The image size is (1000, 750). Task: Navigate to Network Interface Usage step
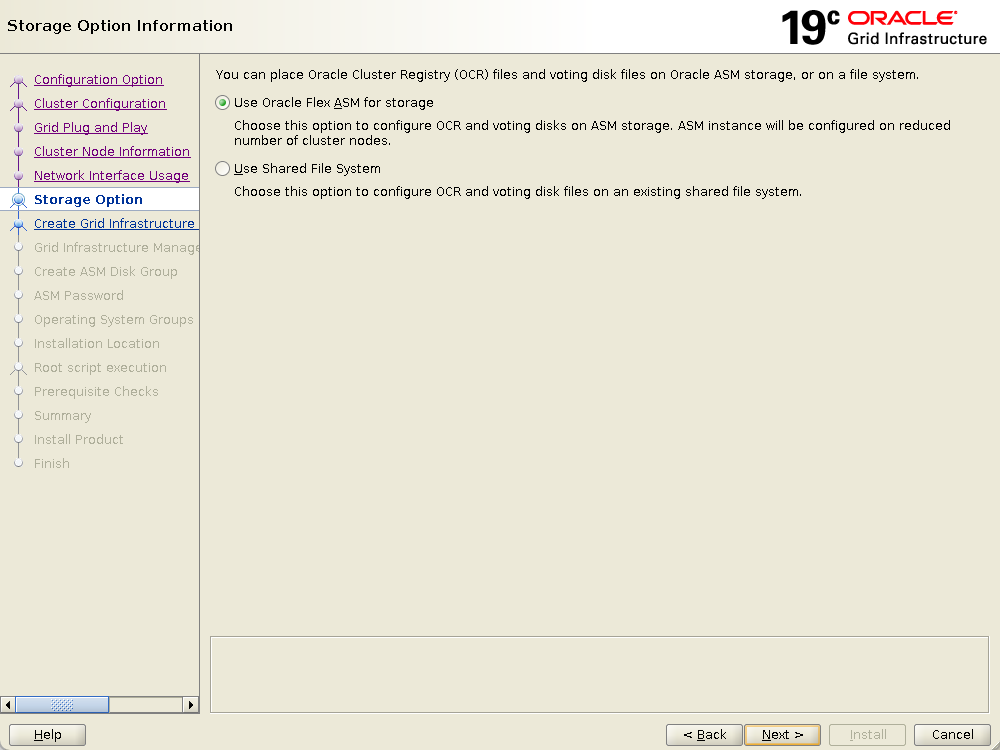[111, 176]
